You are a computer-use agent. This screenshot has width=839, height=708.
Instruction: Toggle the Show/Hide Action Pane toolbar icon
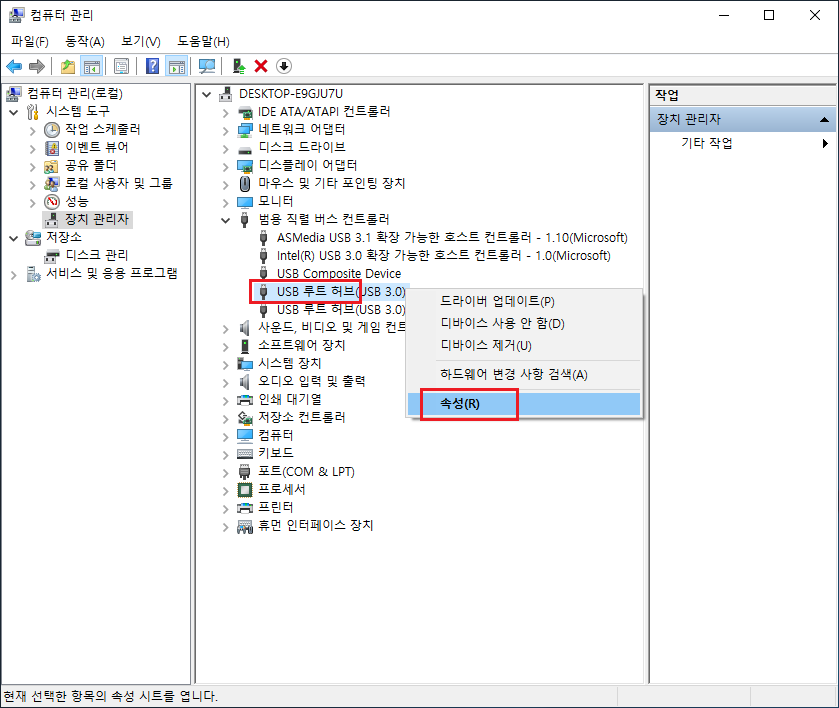click(177, 66)
